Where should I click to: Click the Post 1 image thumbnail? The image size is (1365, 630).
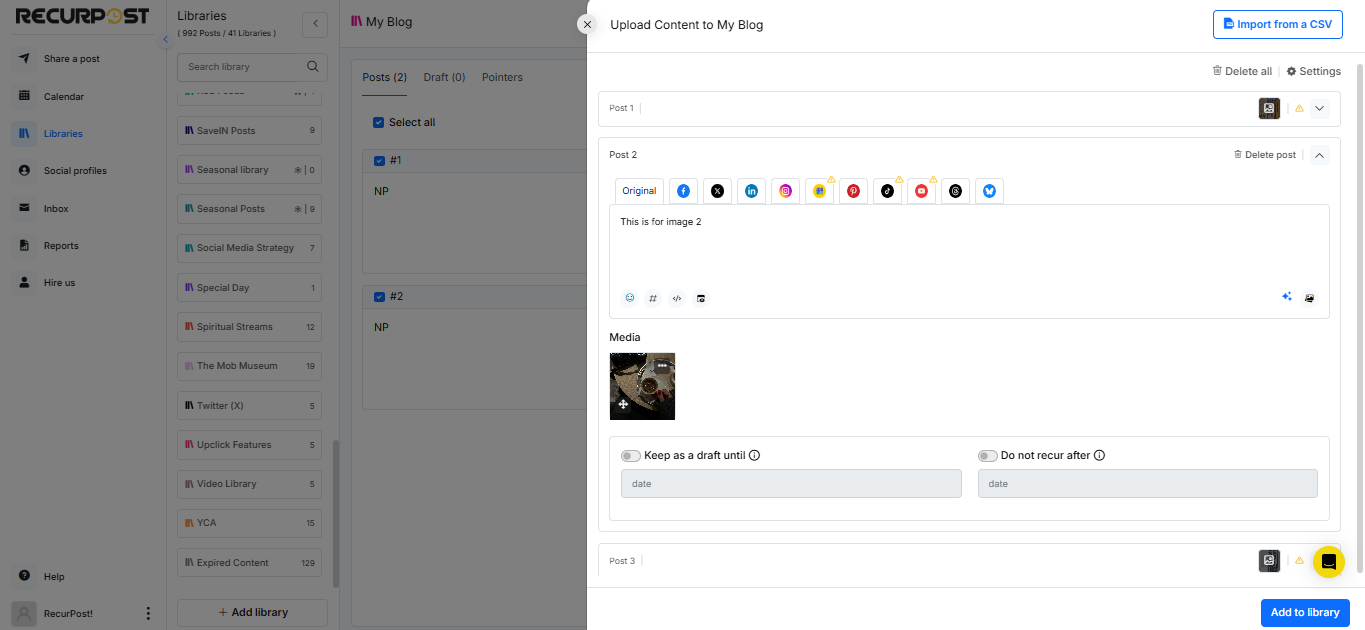(x=1270, y=108)
